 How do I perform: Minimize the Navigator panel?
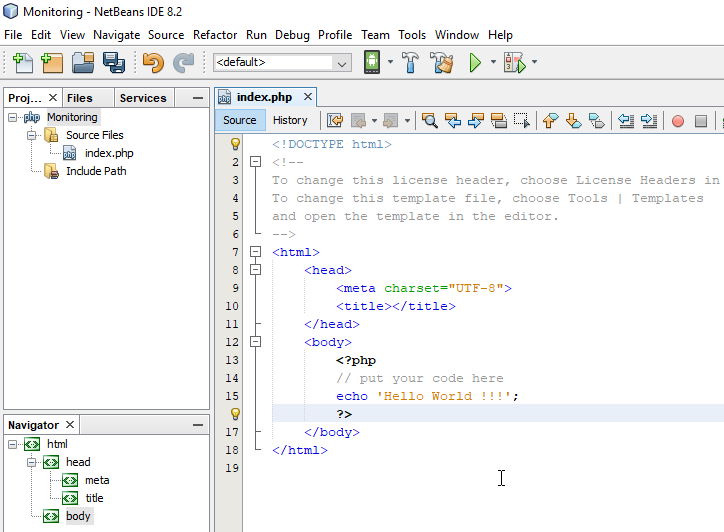[x=198, y=425]
